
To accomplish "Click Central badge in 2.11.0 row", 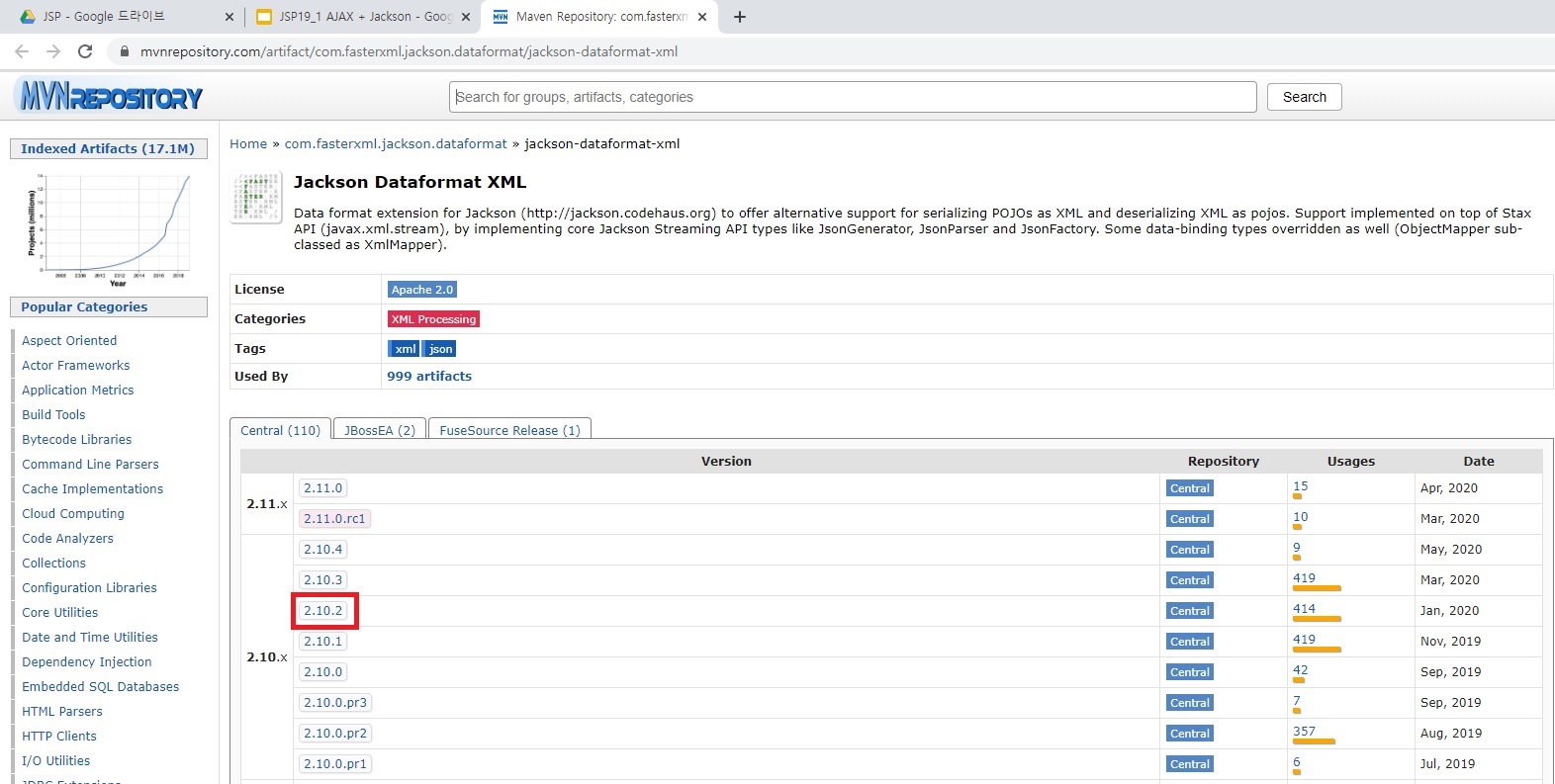I will [x=1190, y=488].
